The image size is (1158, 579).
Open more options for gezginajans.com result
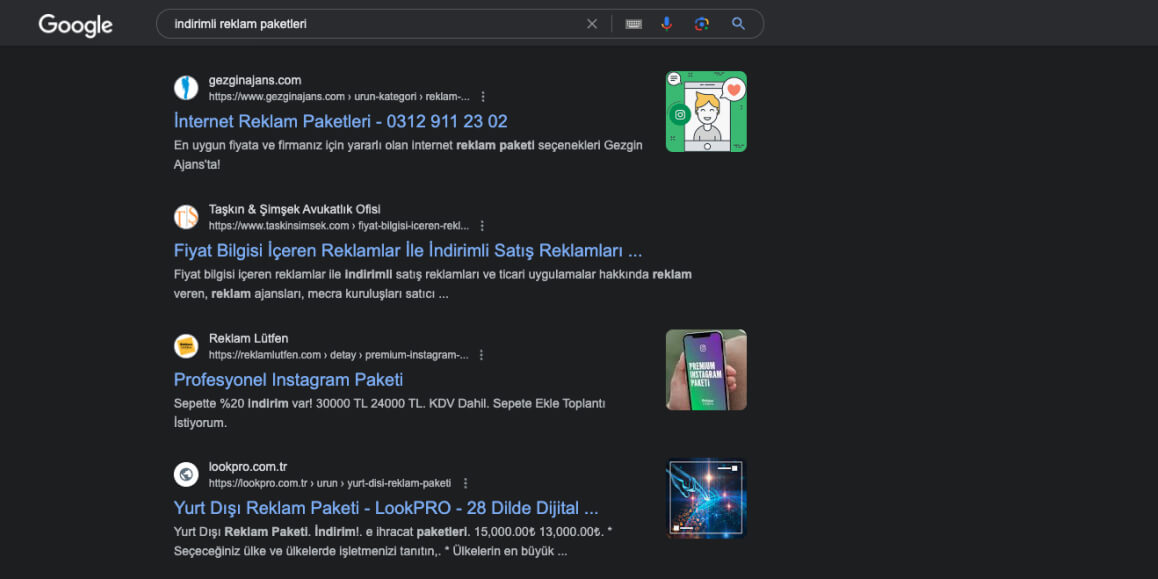tap(483, 97)
